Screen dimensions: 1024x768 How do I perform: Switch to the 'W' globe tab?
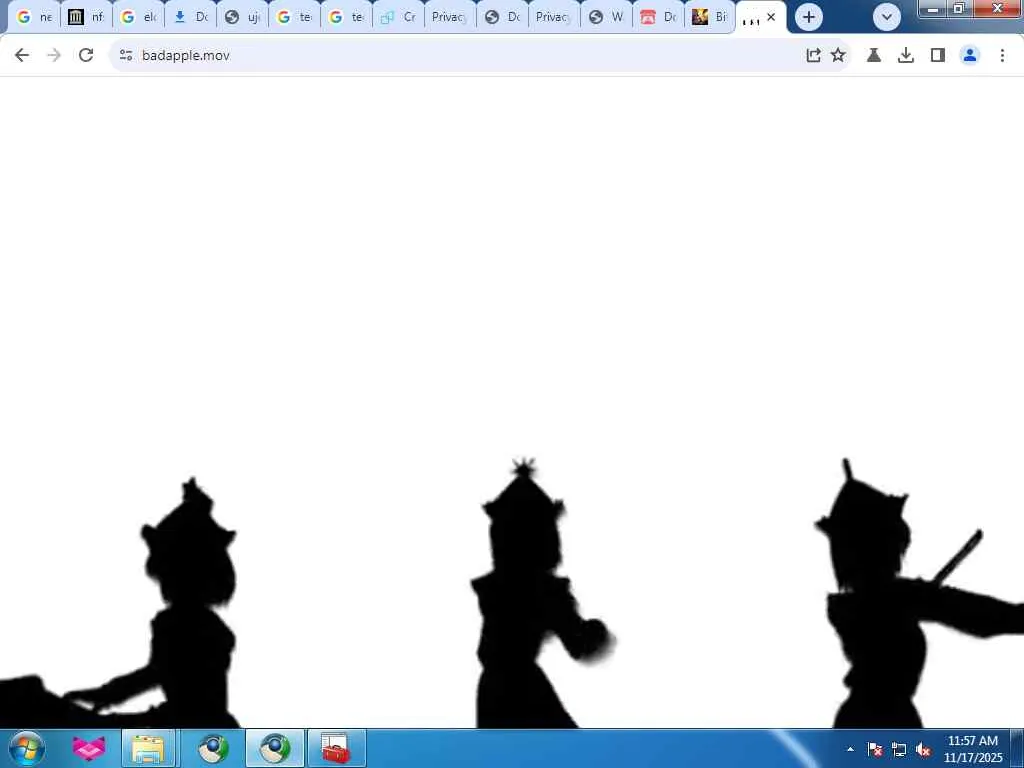coord(607,17)
